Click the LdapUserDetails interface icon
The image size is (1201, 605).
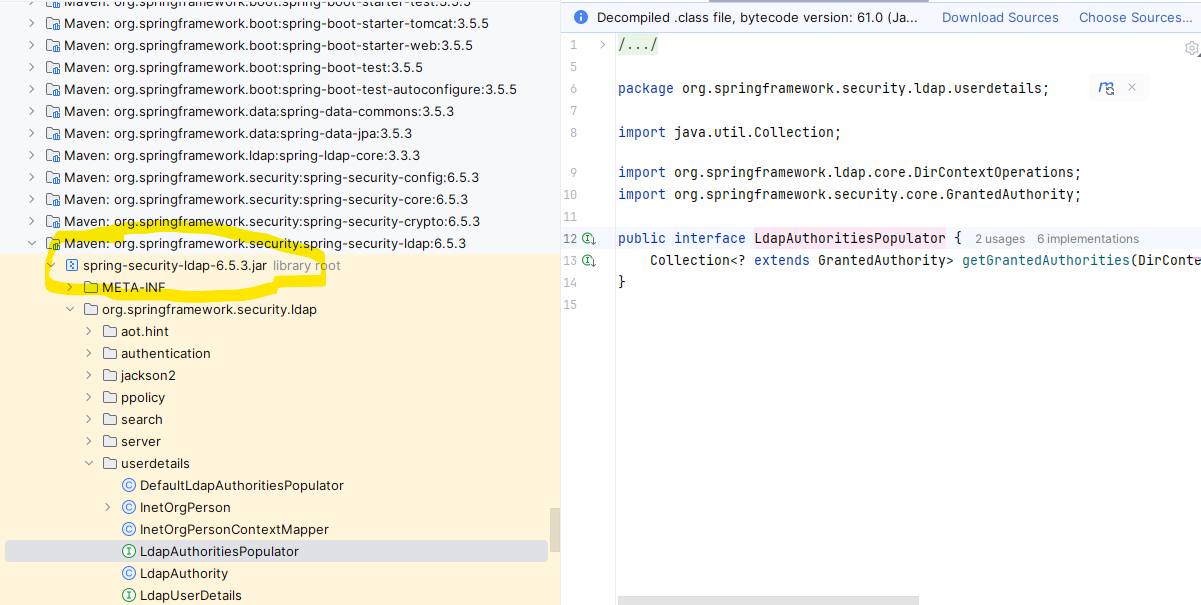point(128,596)
